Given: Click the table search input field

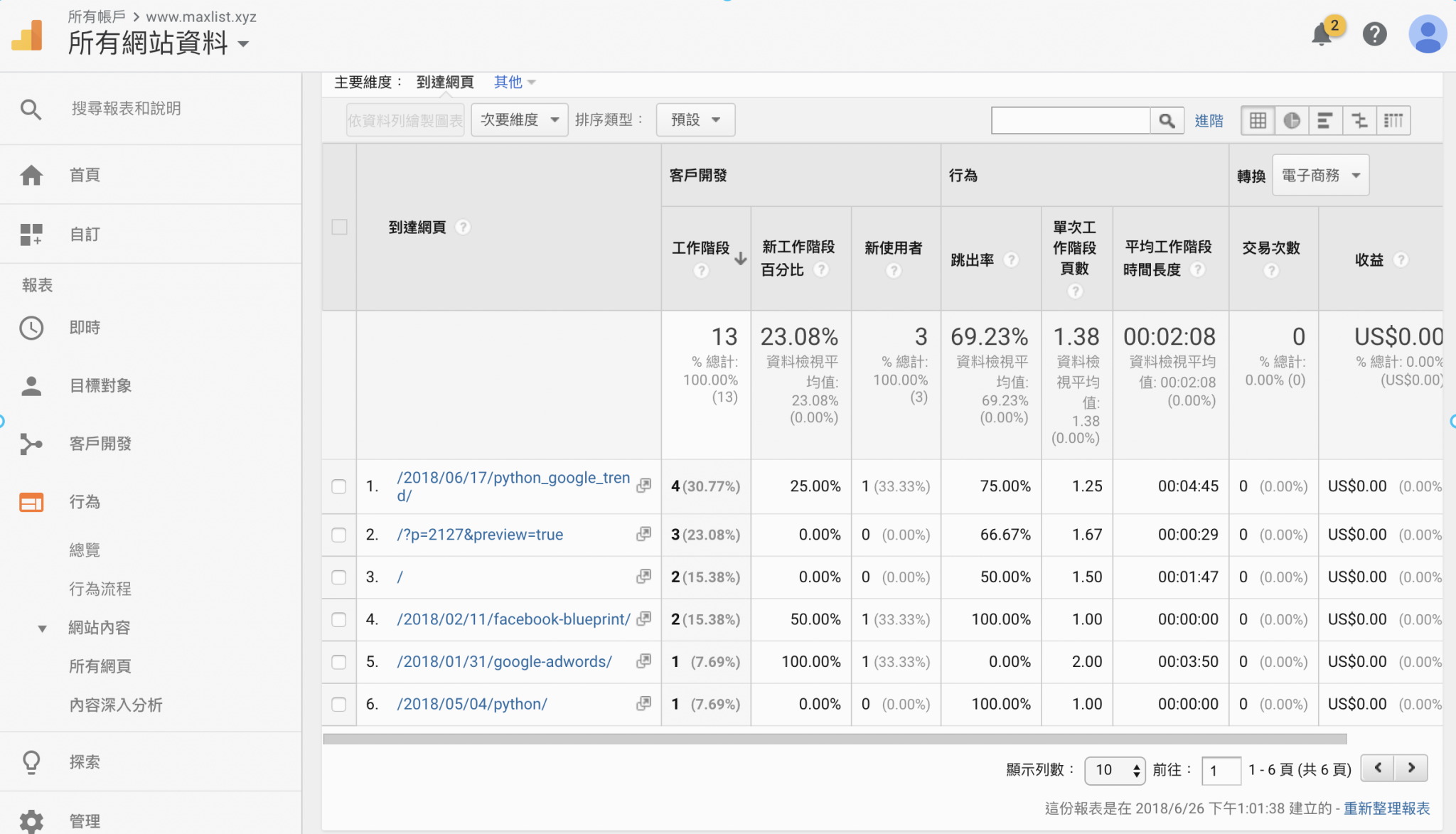Looking at the screenshot, I should click(1071, 121).
